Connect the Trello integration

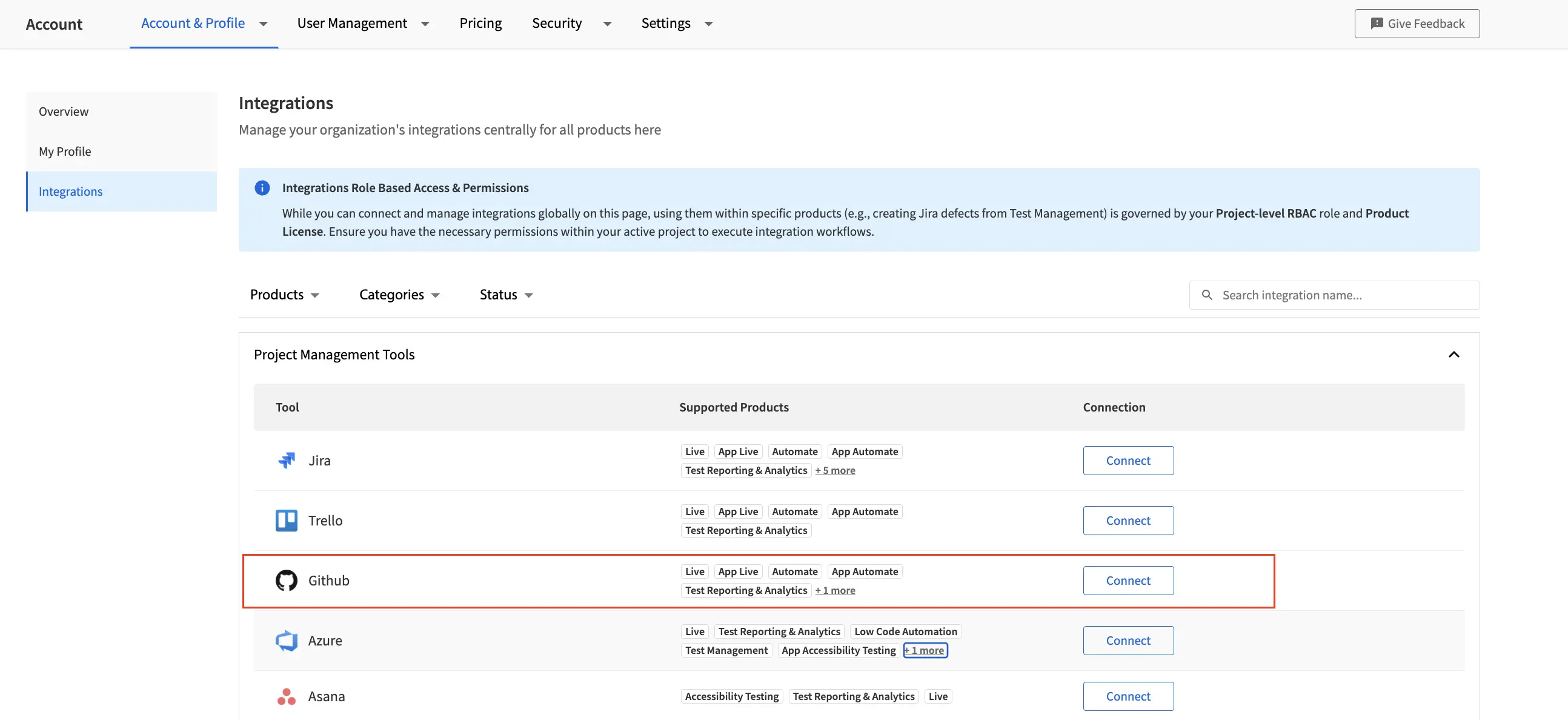1128,520
